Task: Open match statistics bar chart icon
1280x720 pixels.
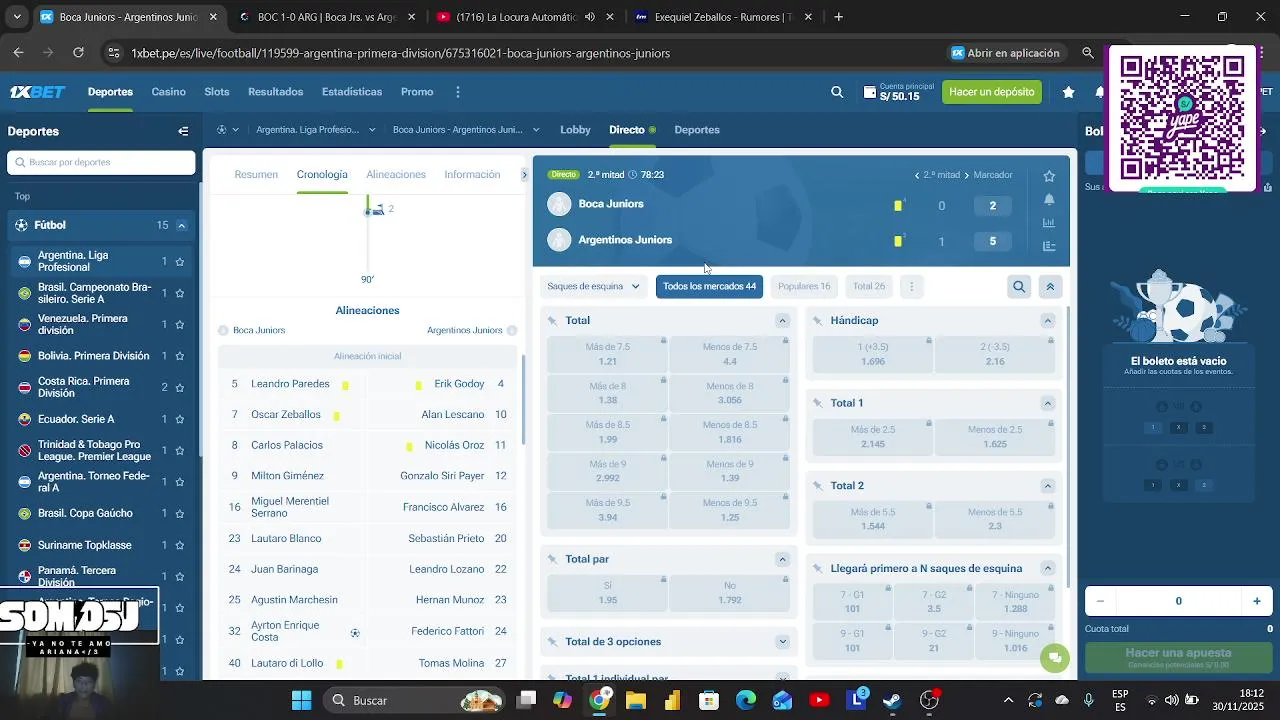Action: [1049, 222]
